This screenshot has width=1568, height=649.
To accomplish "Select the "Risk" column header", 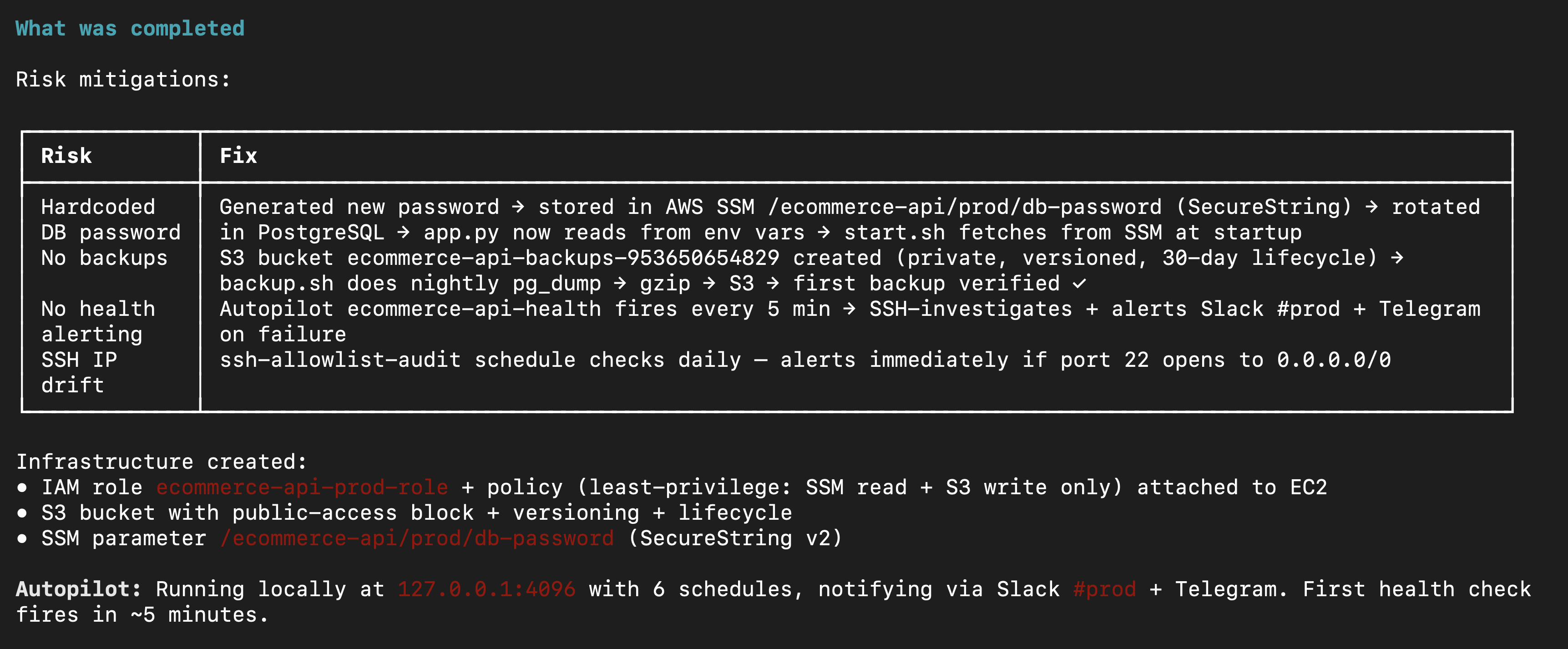I will [66, 156].
